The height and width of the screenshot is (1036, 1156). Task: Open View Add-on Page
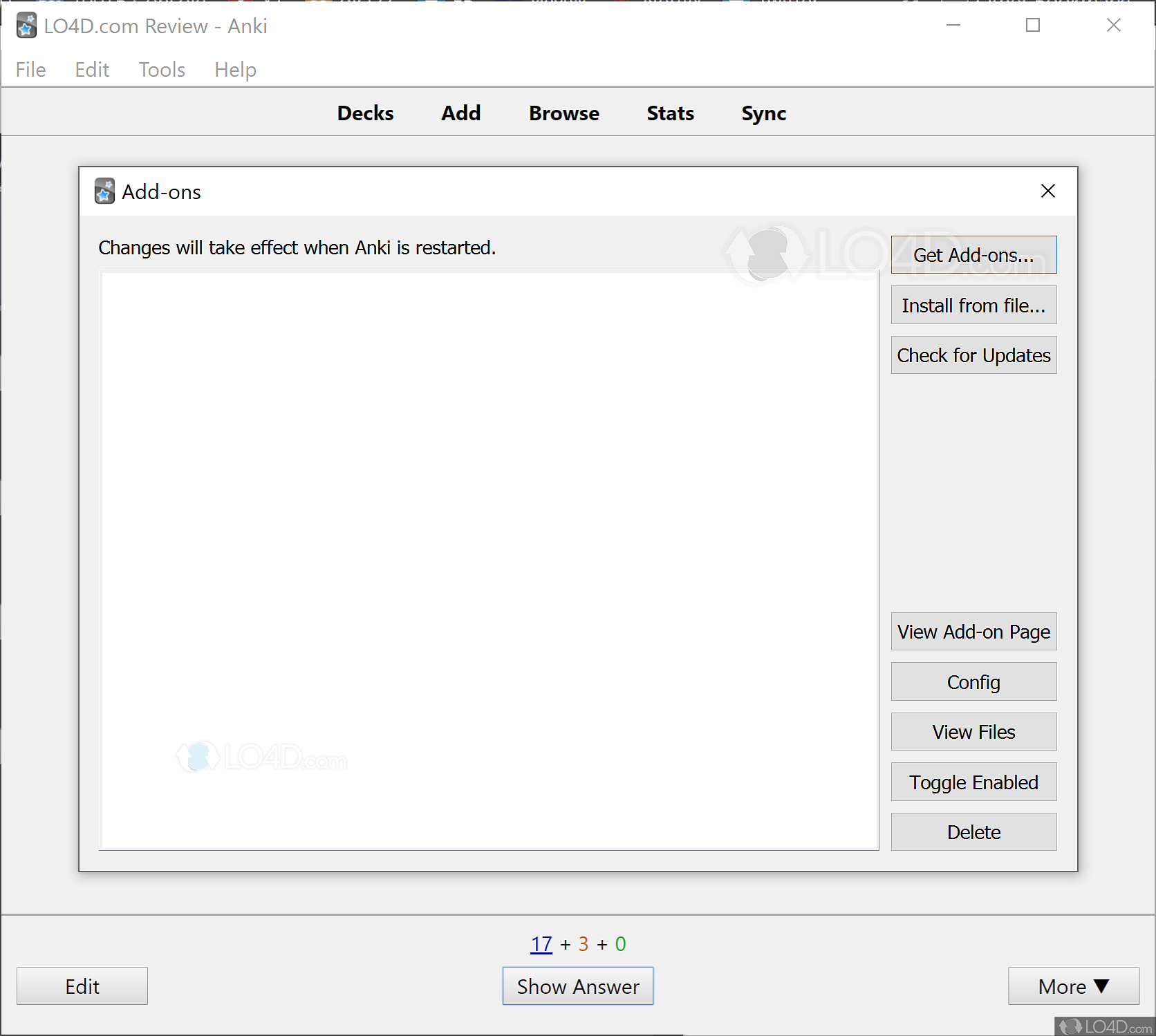[x=973, y=631]
